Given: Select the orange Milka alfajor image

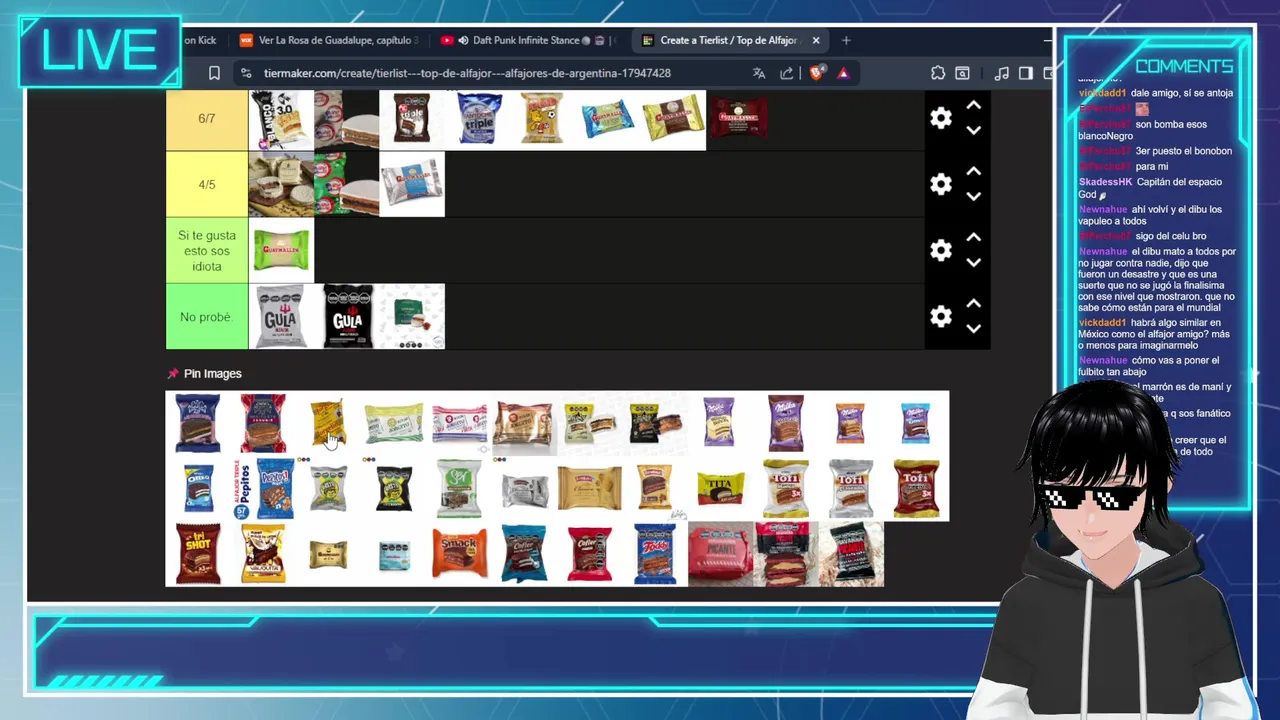Looking at the screenshot, I should pos(851,424).
